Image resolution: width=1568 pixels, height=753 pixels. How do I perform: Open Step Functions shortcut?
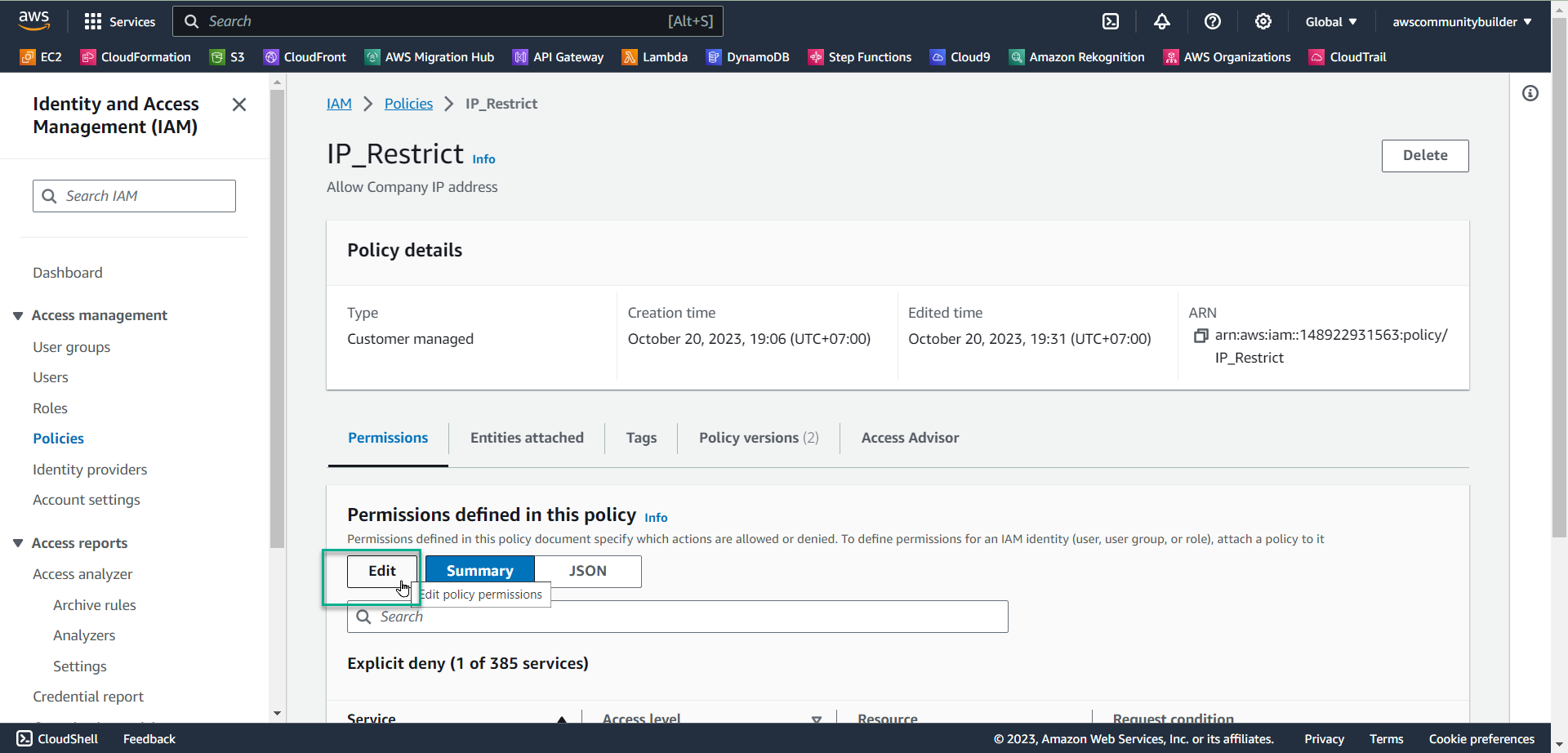(860, 57)
